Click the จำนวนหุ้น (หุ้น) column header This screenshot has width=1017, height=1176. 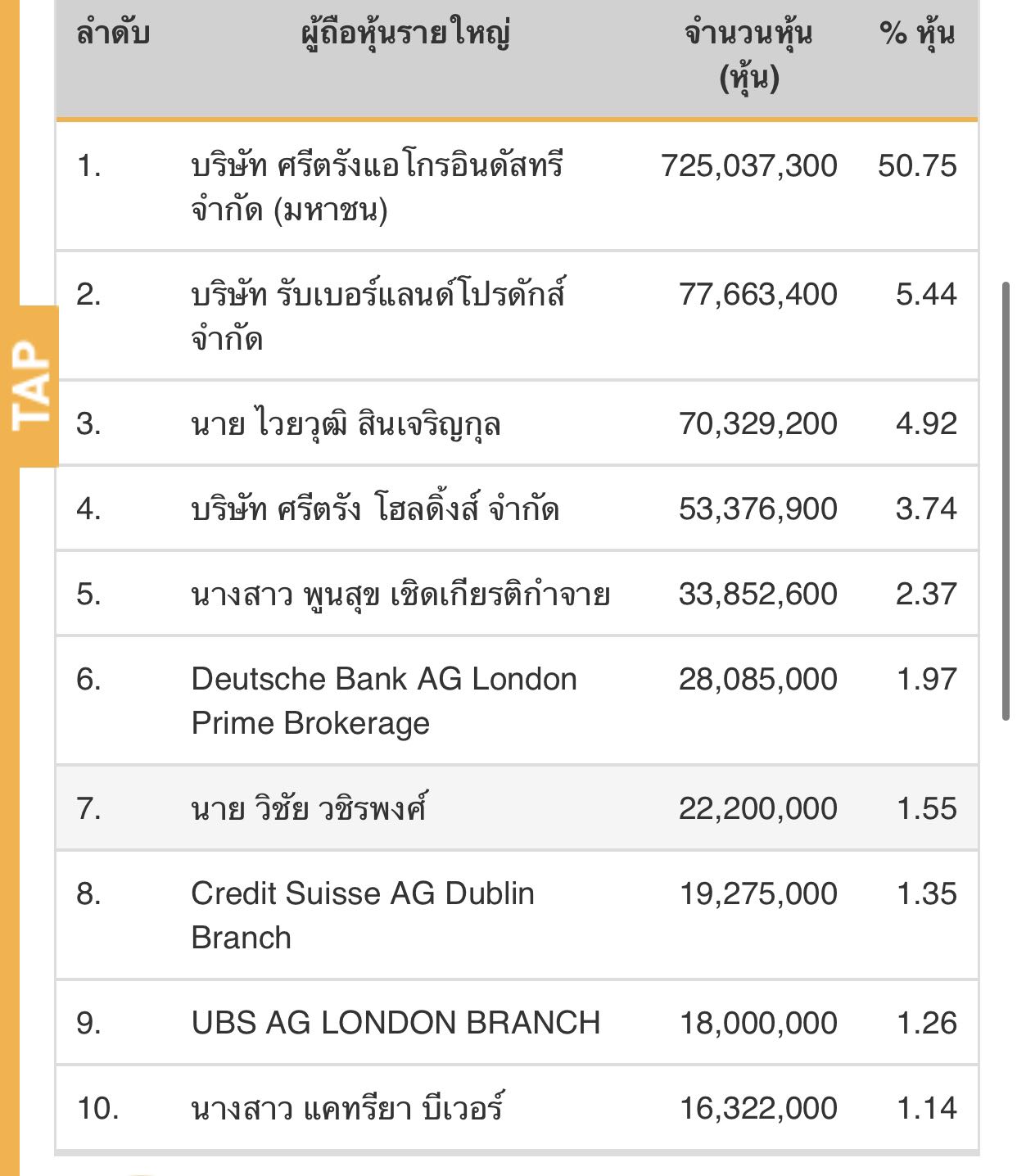pos(748,57)
